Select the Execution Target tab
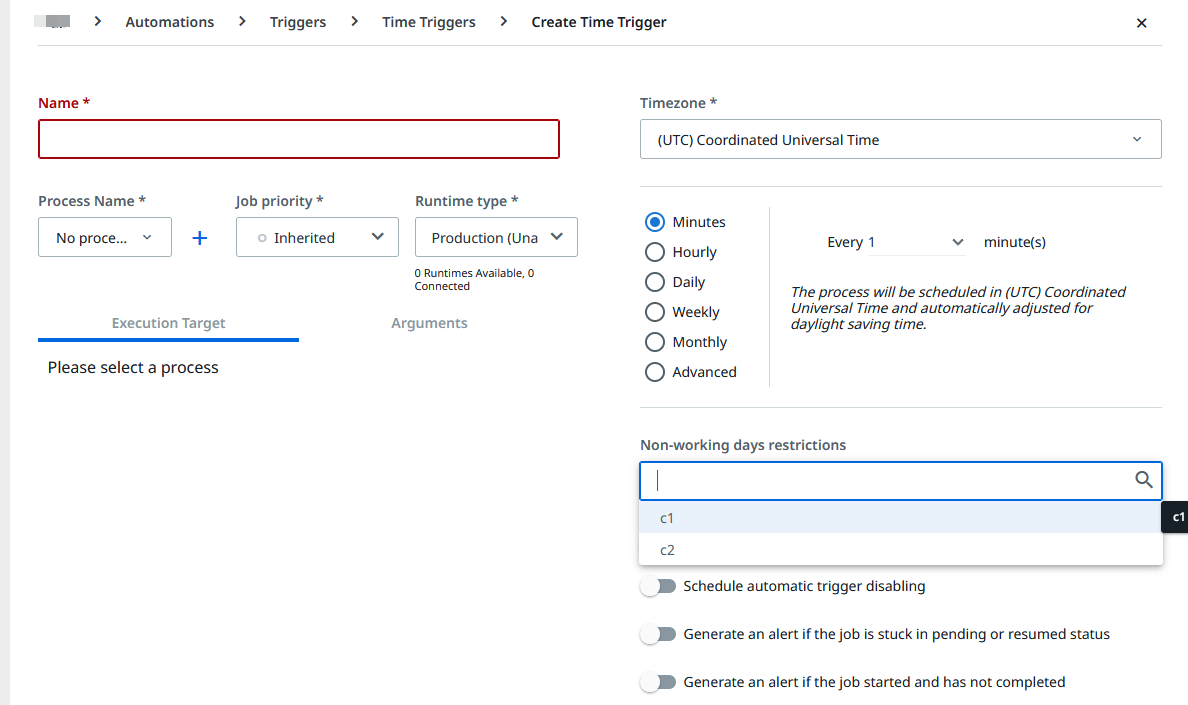The width and height of the screenshot is (1188, 705). pos(168,323)
